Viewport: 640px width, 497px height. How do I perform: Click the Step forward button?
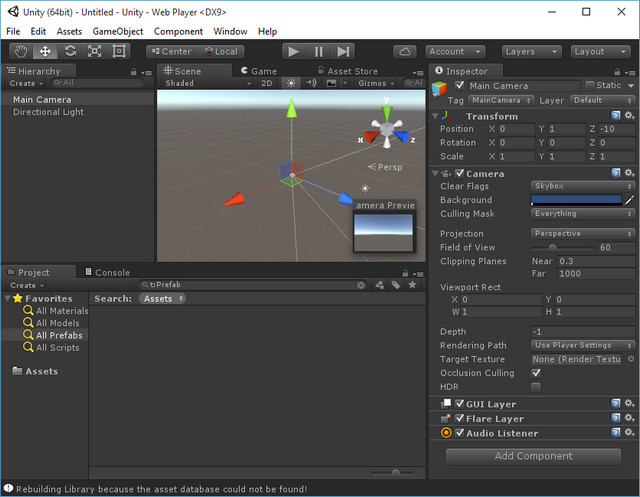coord(343,51)
